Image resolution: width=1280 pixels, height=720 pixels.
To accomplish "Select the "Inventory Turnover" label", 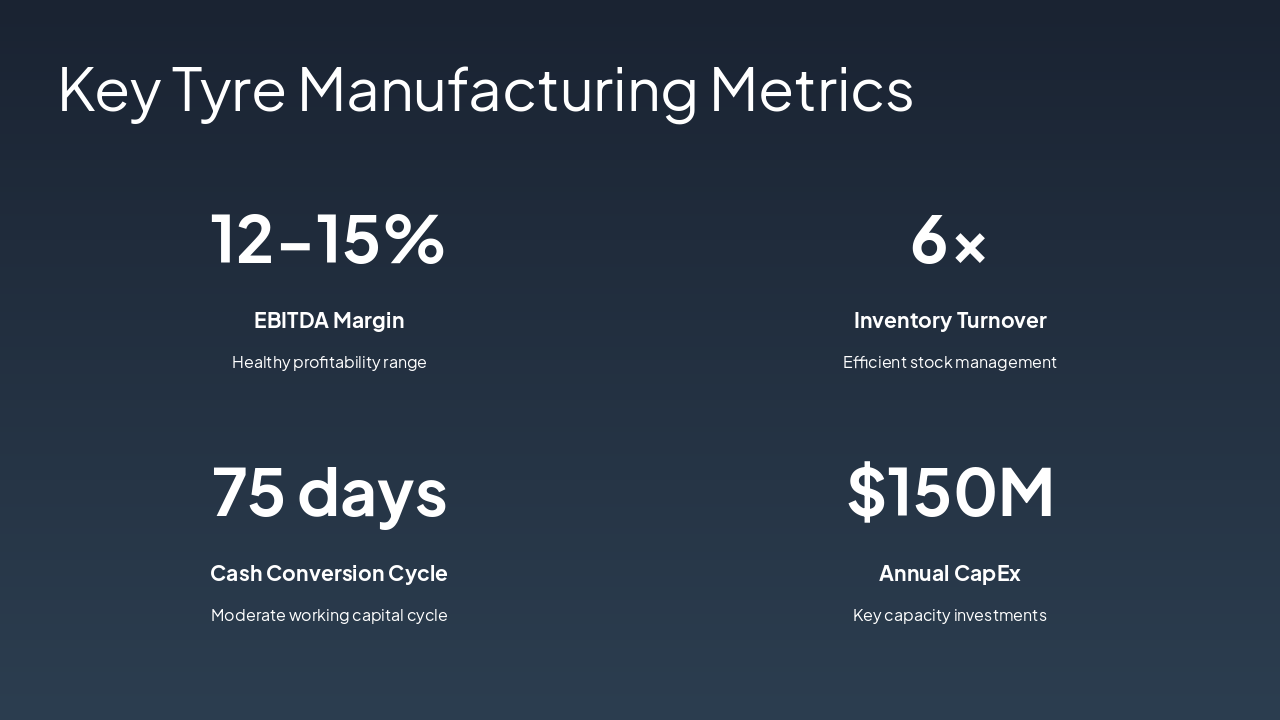I will point(950,321).
